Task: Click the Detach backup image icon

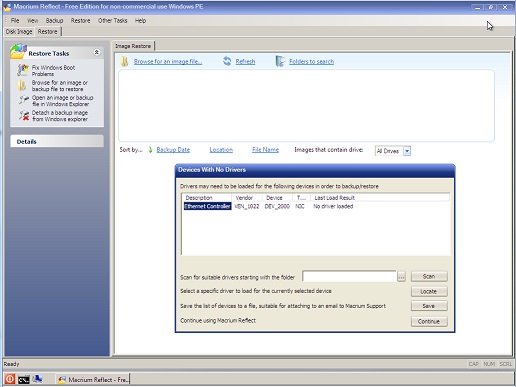Action: (x=24, y=115)
